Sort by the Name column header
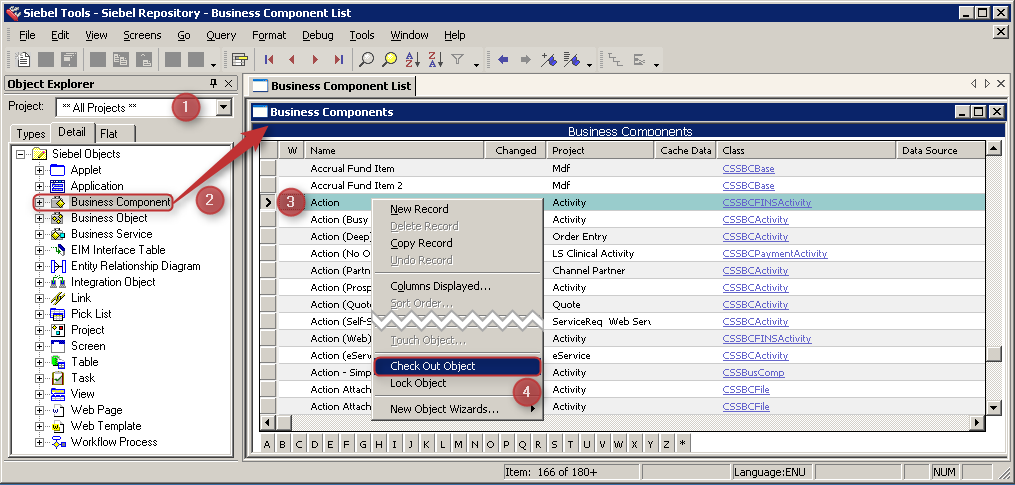The width and height of the screenshot is (1015, 485). pos(395,150)
